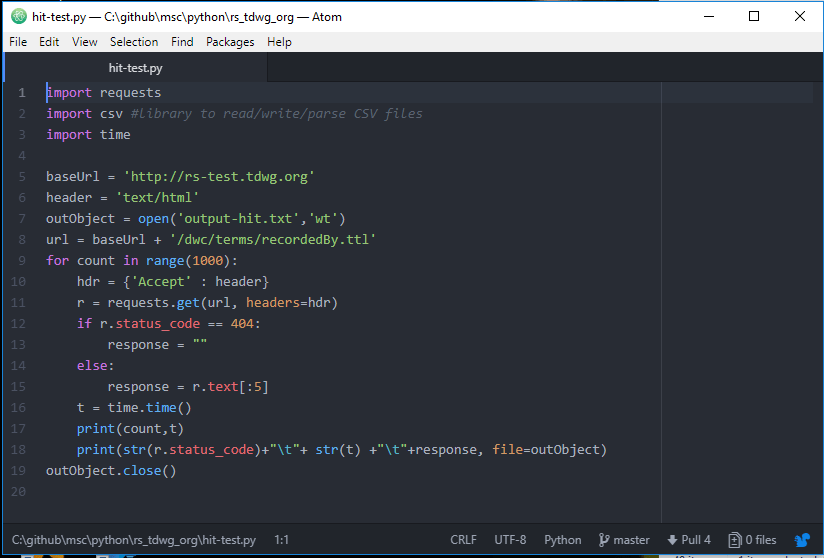This screenshot has width=824, height=558.
Task: Click 'file' keyword argument on line 18
Action: [x=508, y=450]
